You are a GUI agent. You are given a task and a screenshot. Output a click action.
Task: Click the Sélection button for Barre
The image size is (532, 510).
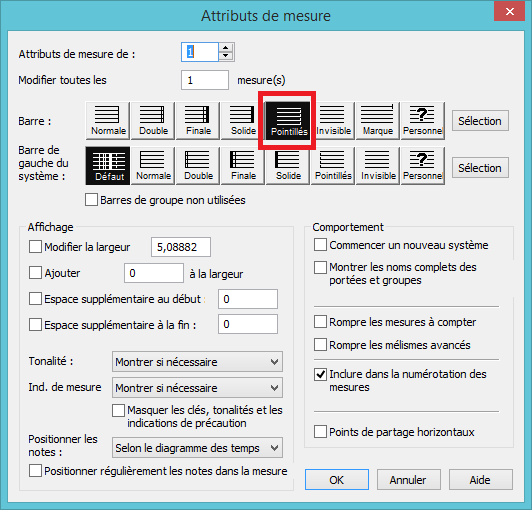[x=480, y=121]
